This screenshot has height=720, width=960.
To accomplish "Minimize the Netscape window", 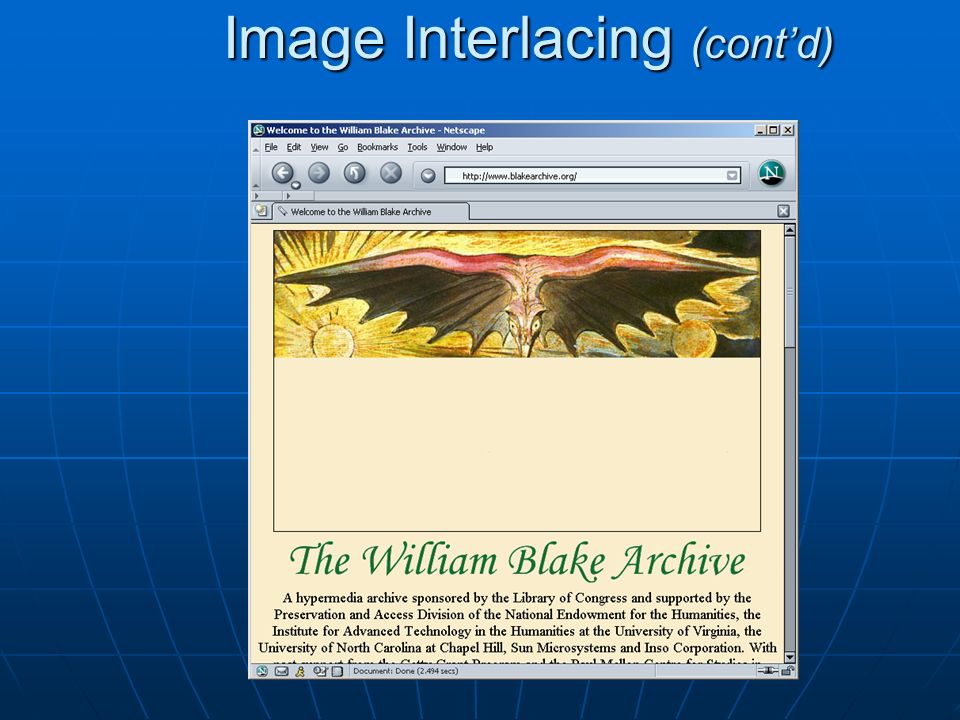I will point(760,130).
